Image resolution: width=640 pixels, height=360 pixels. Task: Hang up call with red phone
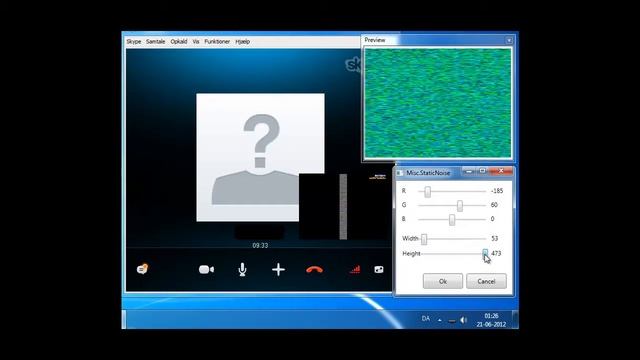click(314, 269)
